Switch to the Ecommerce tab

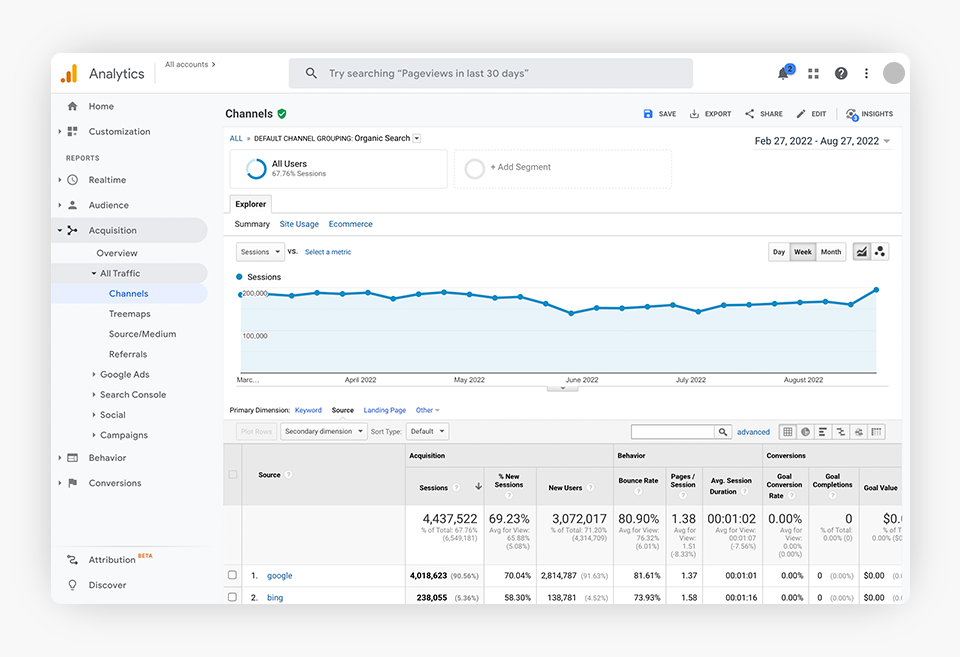[350, 224]
